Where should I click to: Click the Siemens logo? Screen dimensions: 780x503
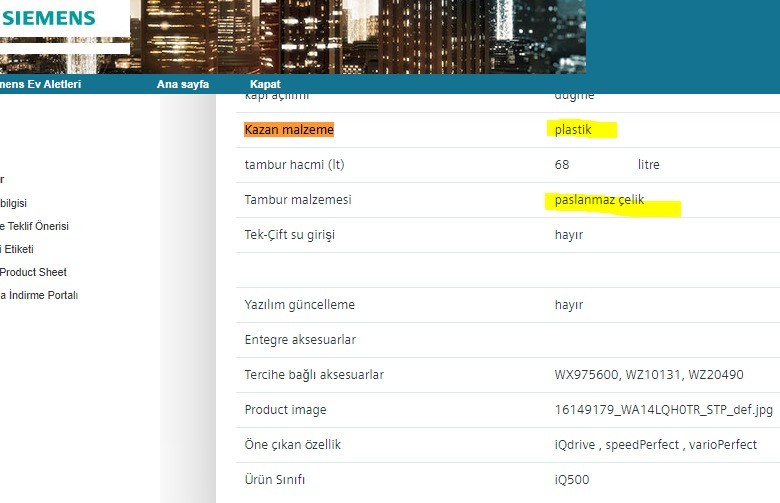48,18
